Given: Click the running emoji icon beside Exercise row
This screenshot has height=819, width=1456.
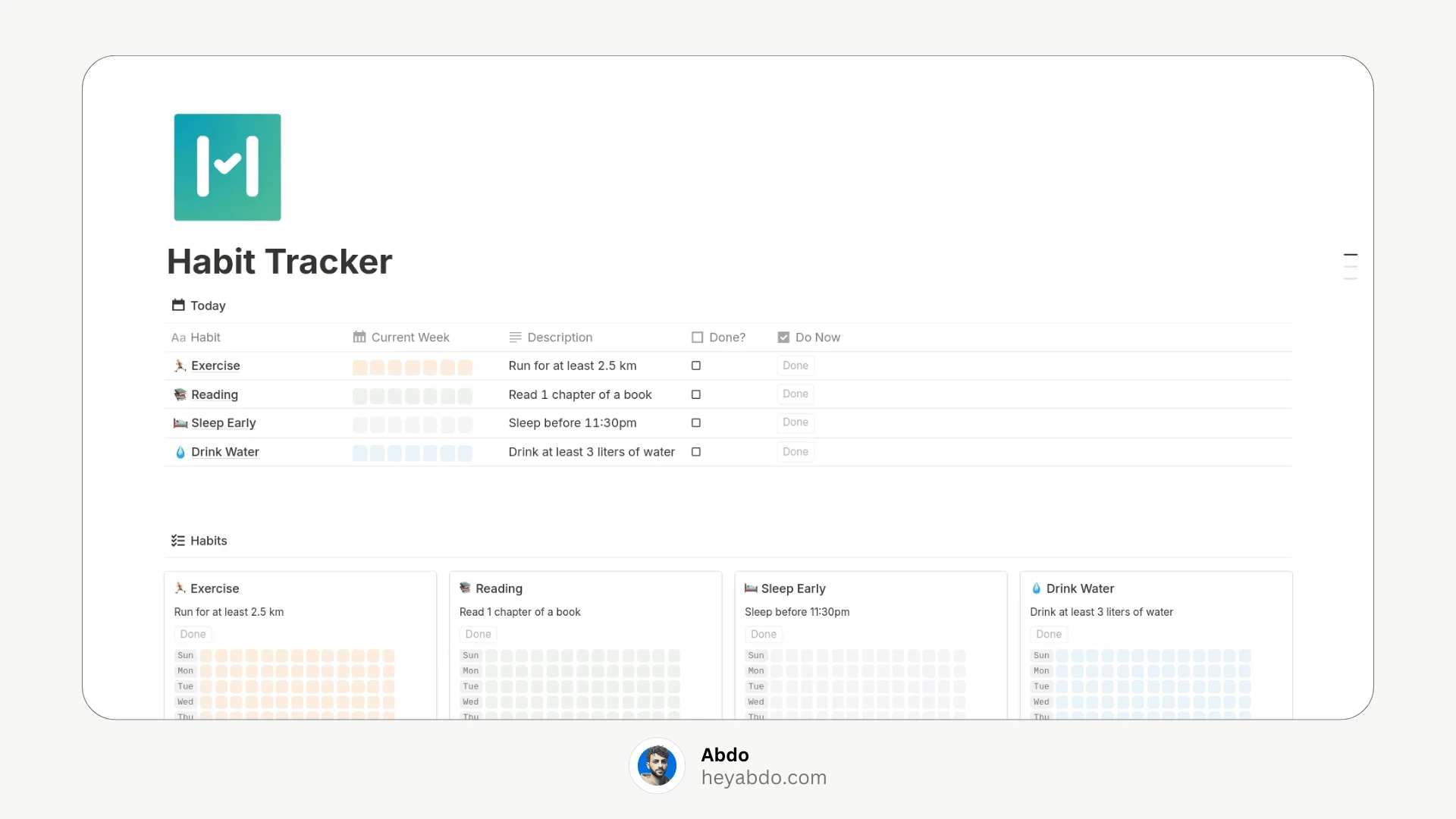Looking at the screenshot, I should 180,366.
